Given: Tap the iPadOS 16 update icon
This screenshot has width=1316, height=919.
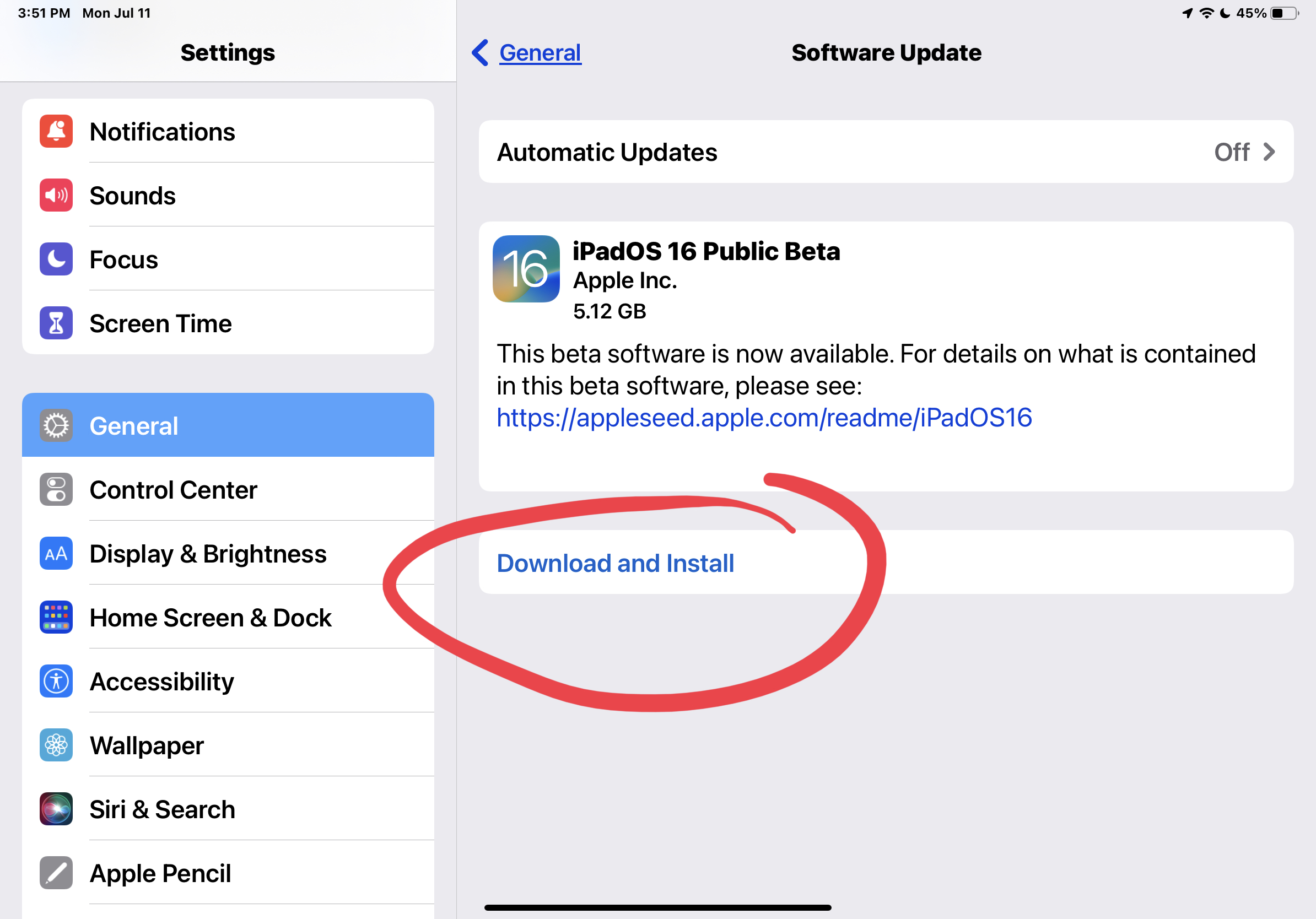Looking at the screenshot, I should pyautogui.click(x=526, y=269).
